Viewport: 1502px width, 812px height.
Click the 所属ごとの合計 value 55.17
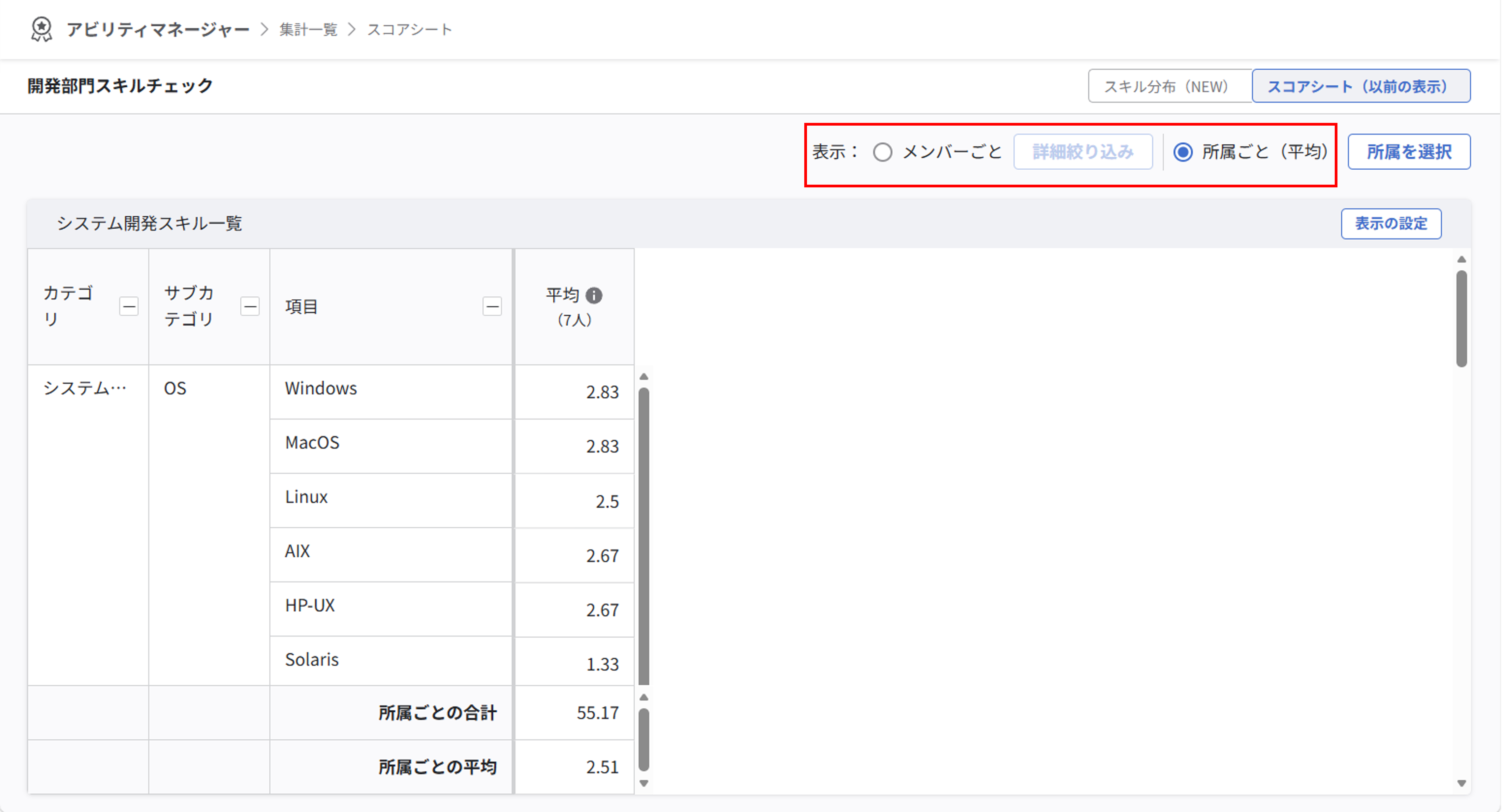point(598,713)
